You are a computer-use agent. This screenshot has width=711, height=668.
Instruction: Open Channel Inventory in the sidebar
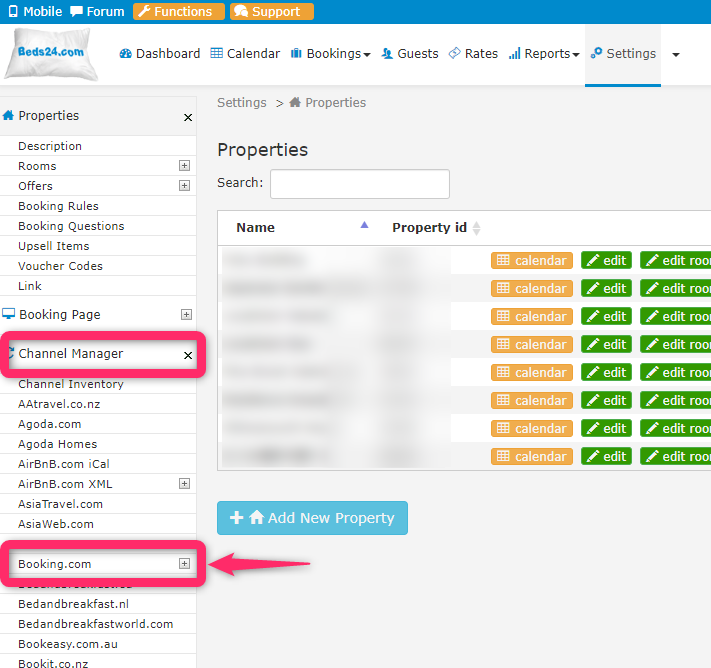71,384
